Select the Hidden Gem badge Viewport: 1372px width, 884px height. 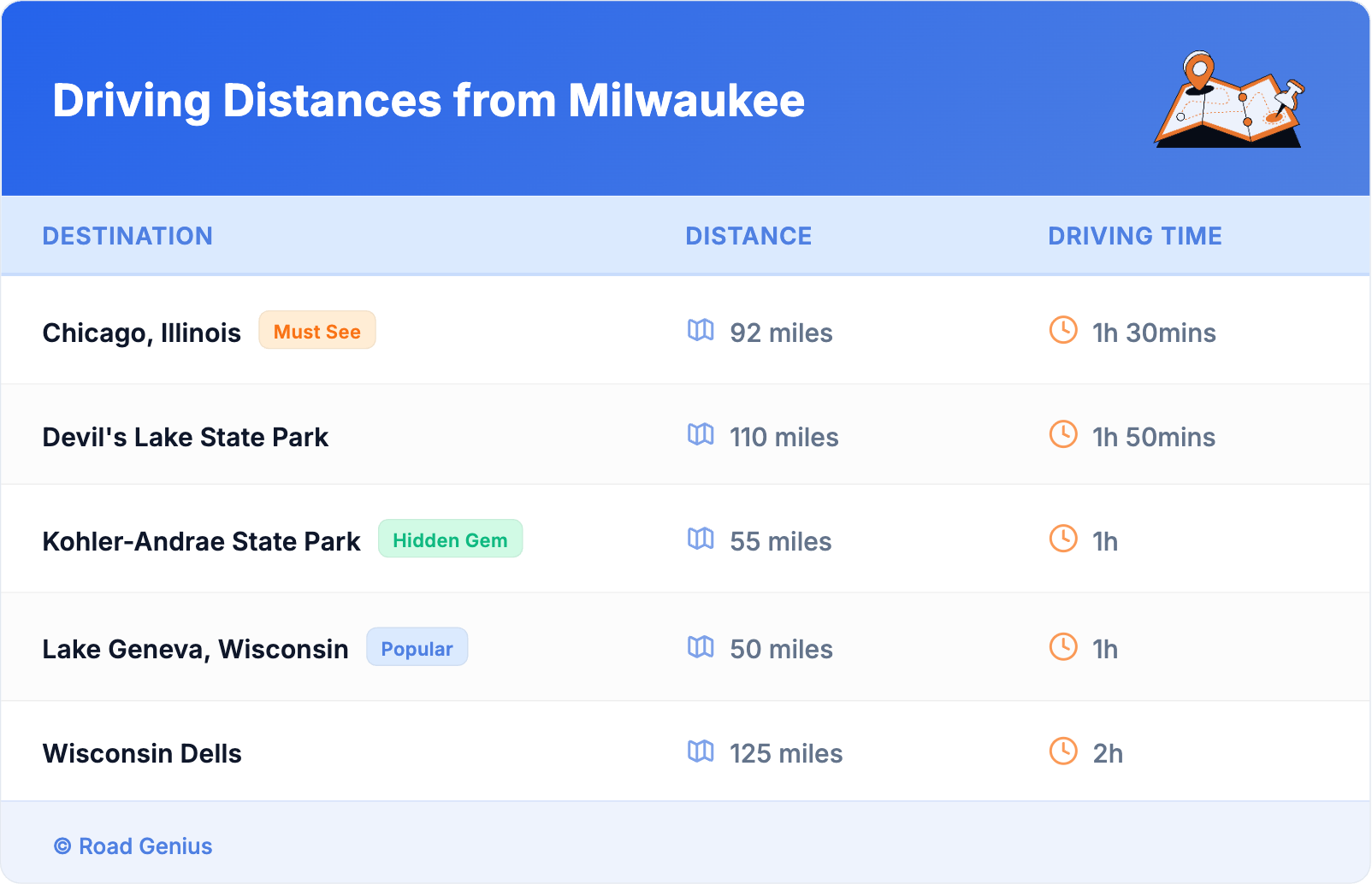click(450, 539)
